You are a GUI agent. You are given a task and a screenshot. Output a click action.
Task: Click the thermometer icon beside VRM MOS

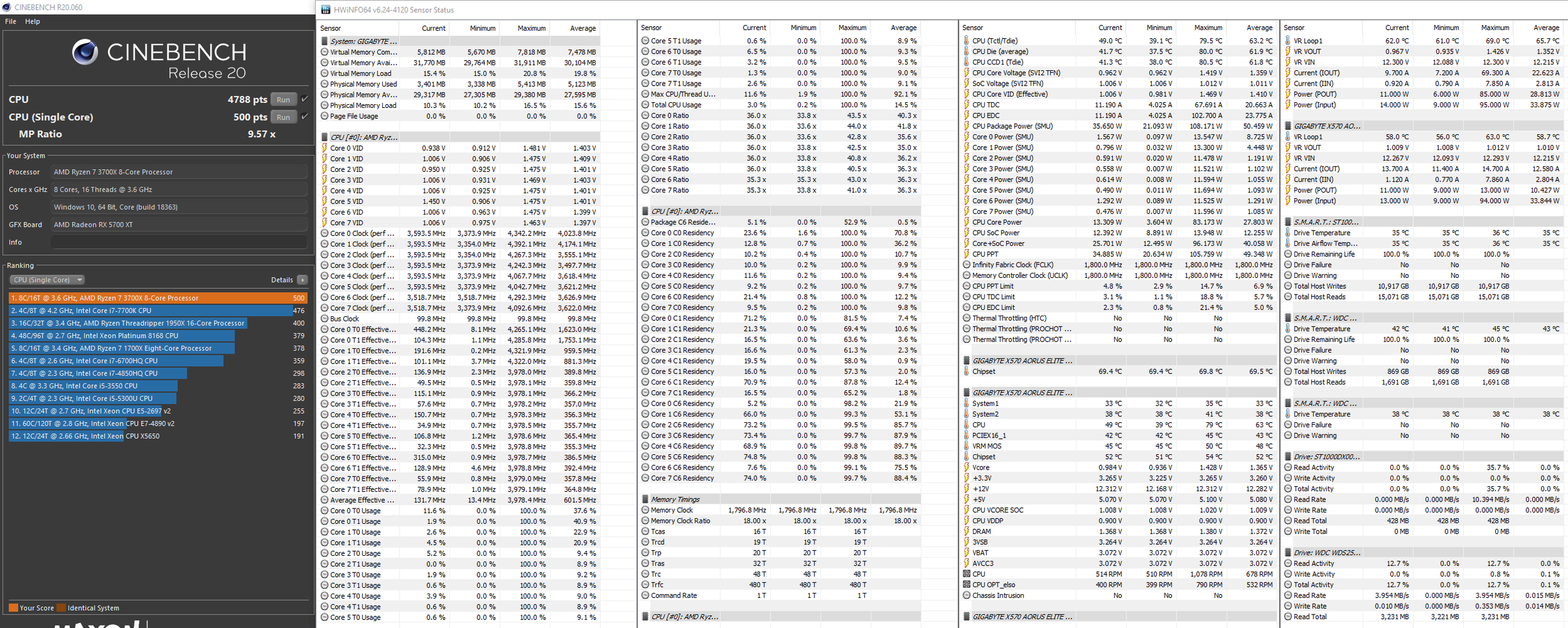(966, 446)
